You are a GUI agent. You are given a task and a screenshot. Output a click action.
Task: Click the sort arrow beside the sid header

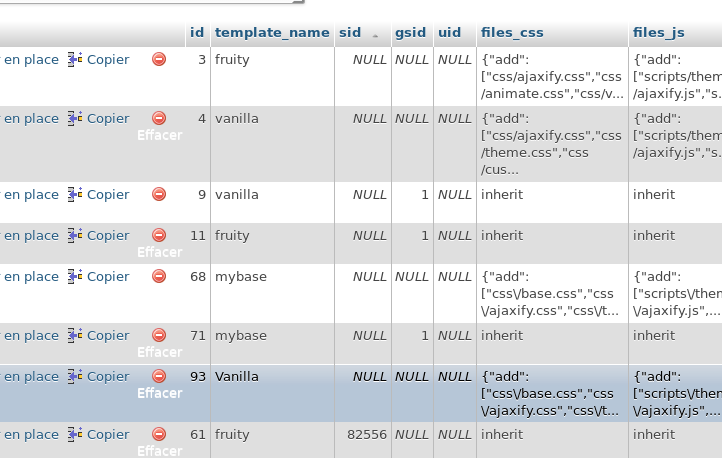pos(375,35)
